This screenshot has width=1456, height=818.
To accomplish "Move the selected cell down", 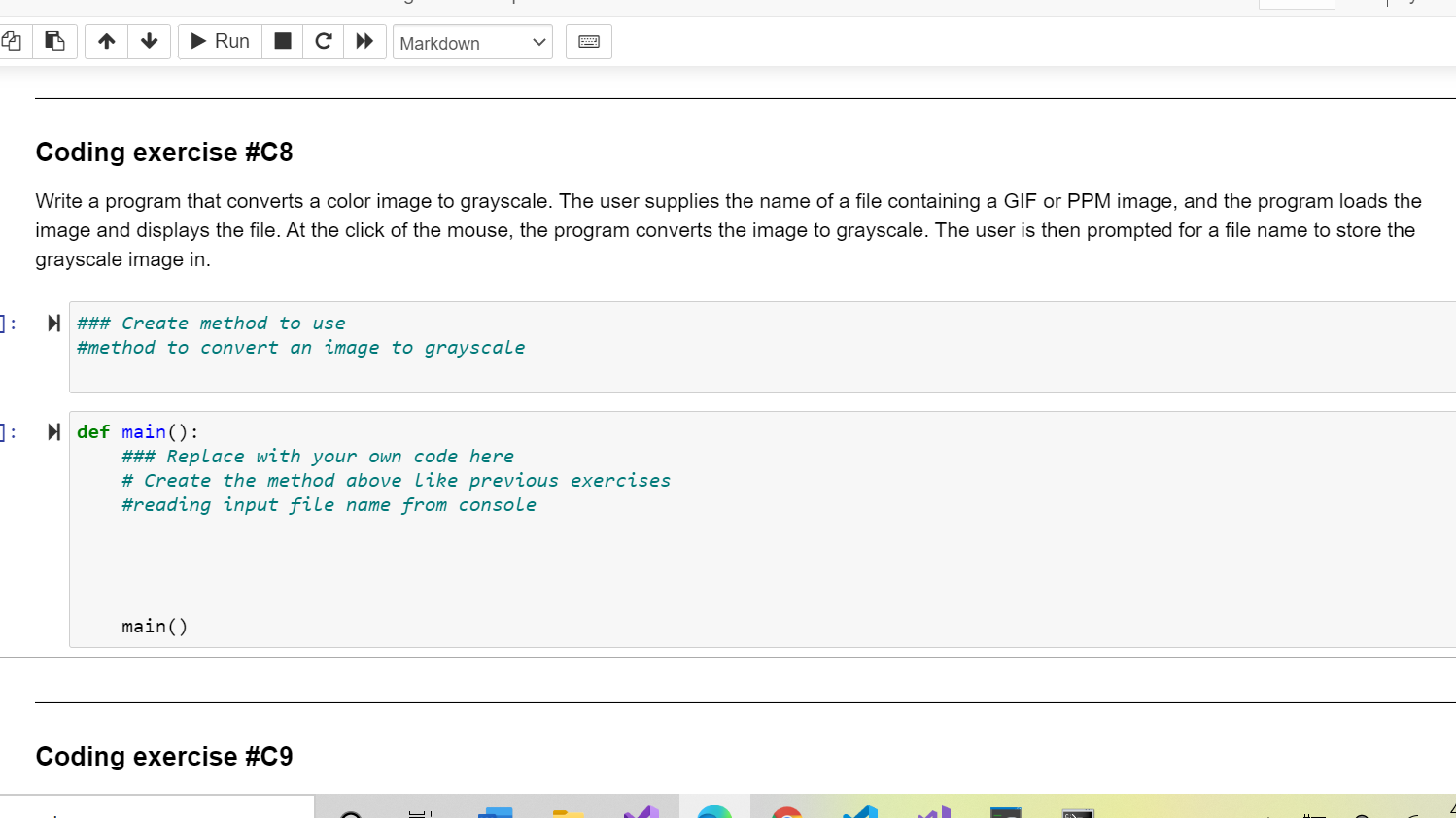I will click(x=149, y=42).
